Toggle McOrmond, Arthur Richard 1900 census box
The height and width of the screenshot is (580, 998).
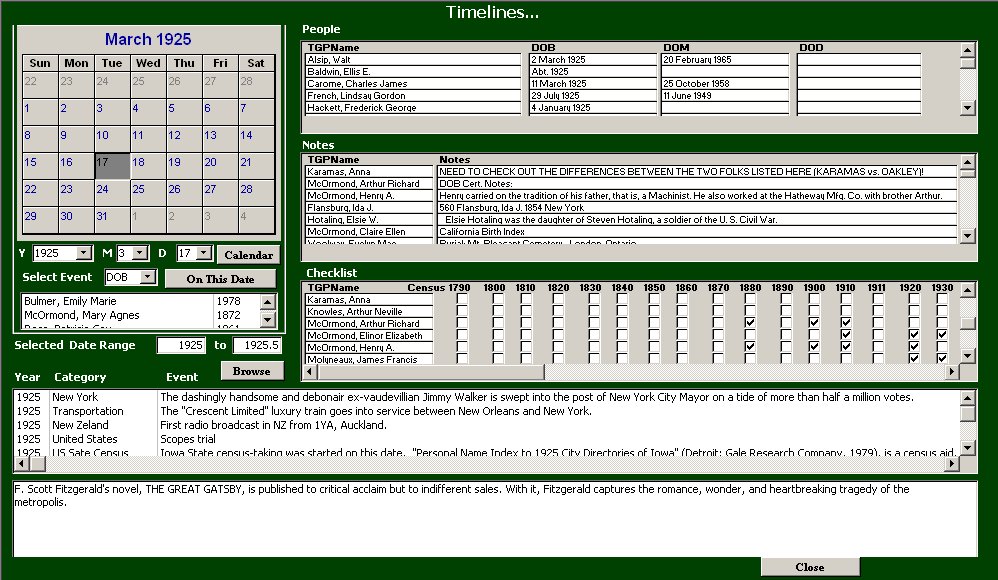(x=814, y=323)
